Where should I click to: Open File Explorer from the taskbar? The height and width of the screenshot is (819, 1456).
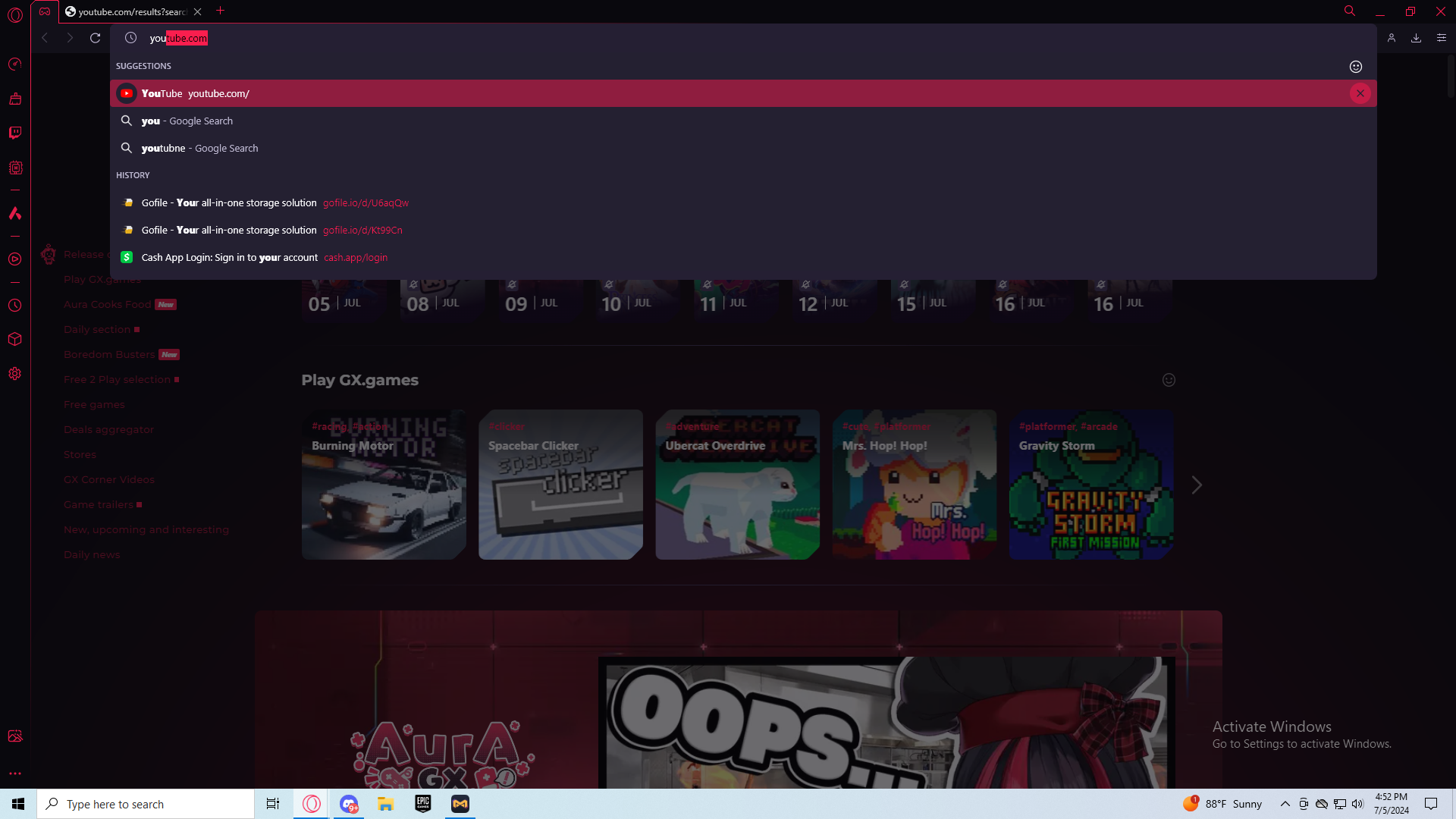386,804
